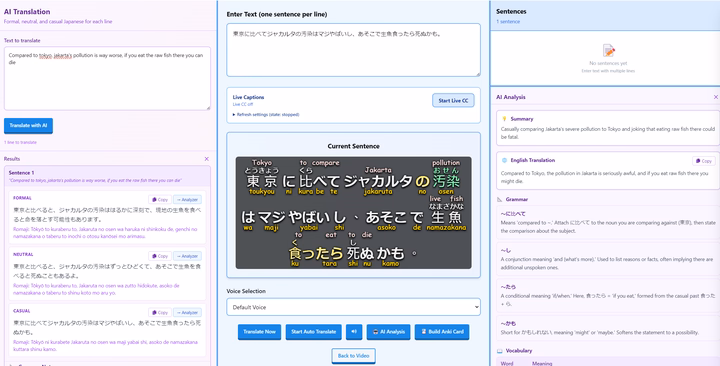
Task: Click the lightbulb Summary icon
Action: pyautogui.click(x=504, y=119)
